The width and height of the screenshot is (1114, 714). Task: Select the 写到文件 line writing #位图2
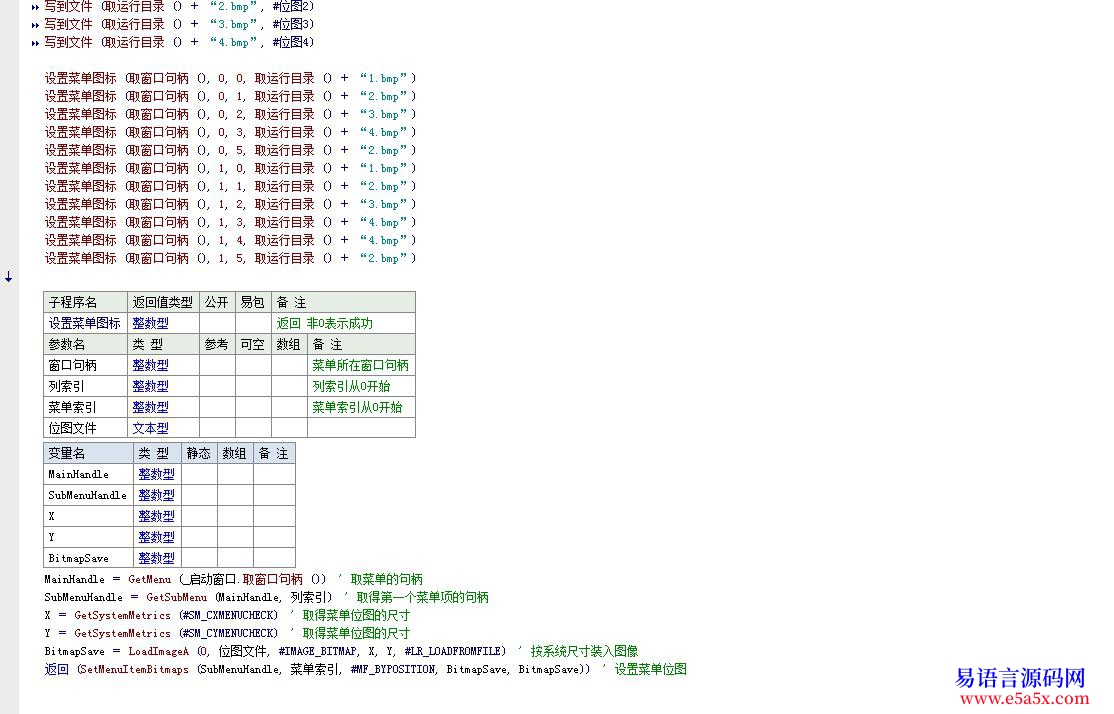179,6
